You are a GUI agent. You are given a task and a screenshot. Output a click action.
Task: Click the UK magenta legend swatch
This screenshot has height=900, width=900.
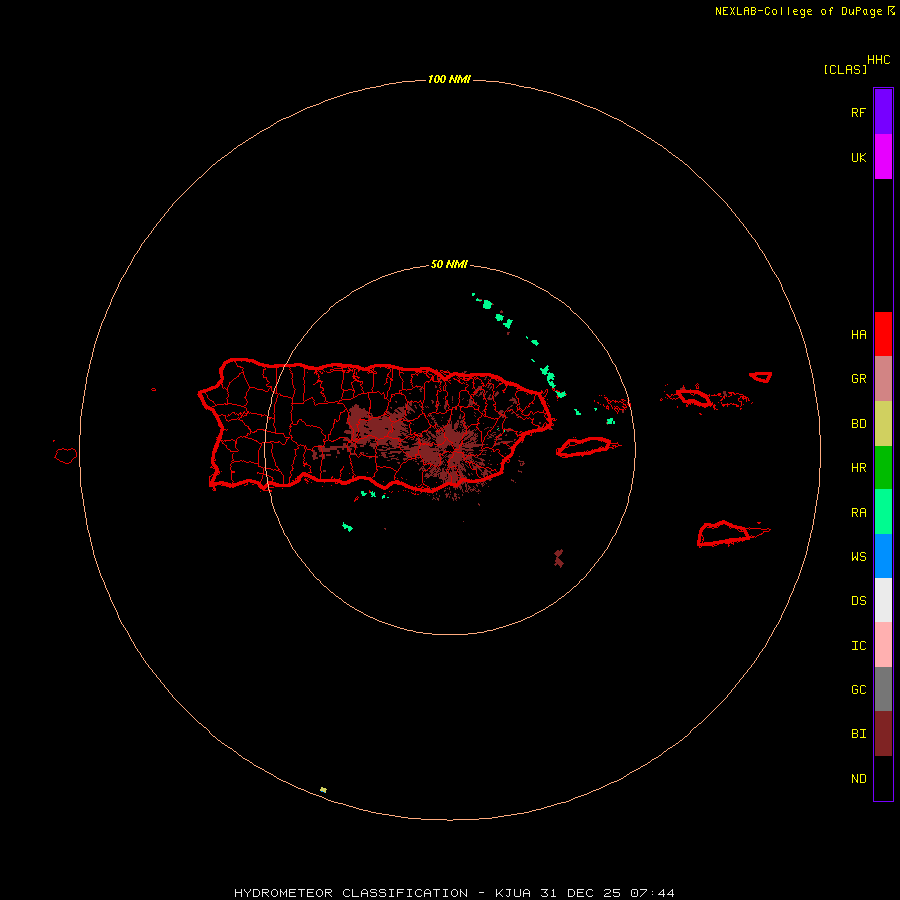click(883, 156)
